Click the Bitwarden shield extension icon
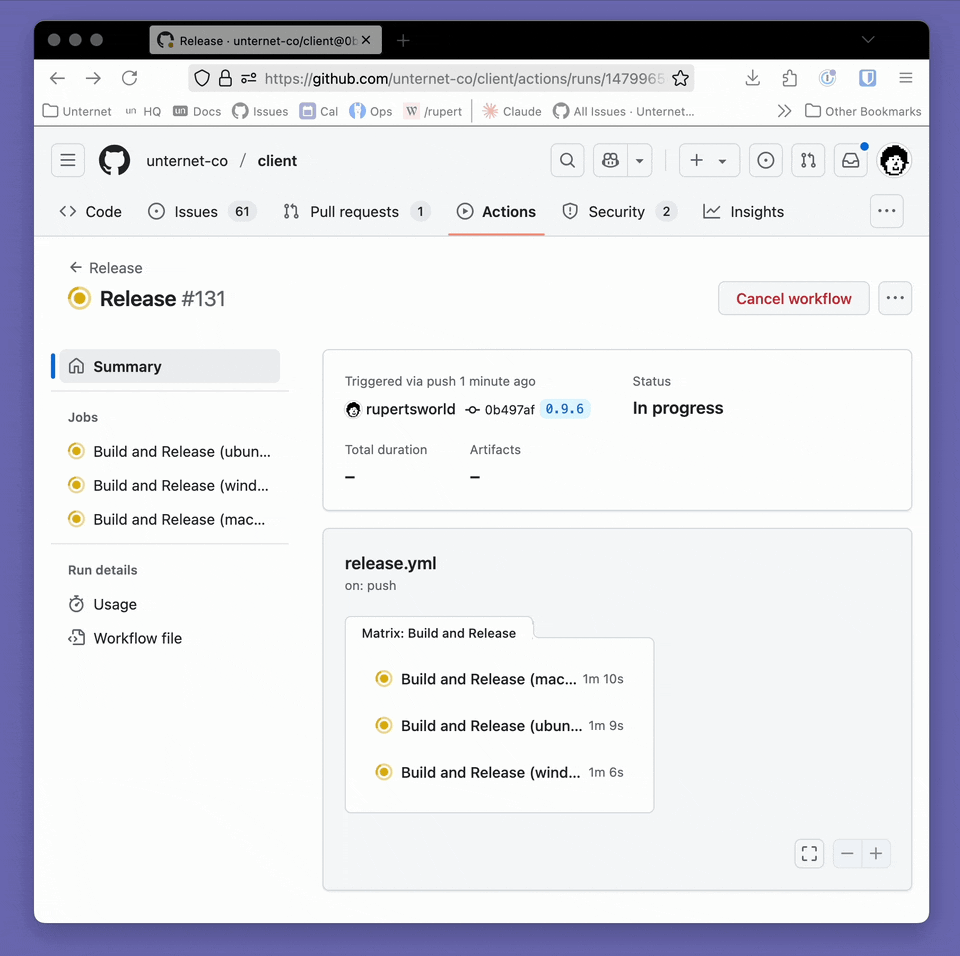960x956 pixels. tap(867, 78)
